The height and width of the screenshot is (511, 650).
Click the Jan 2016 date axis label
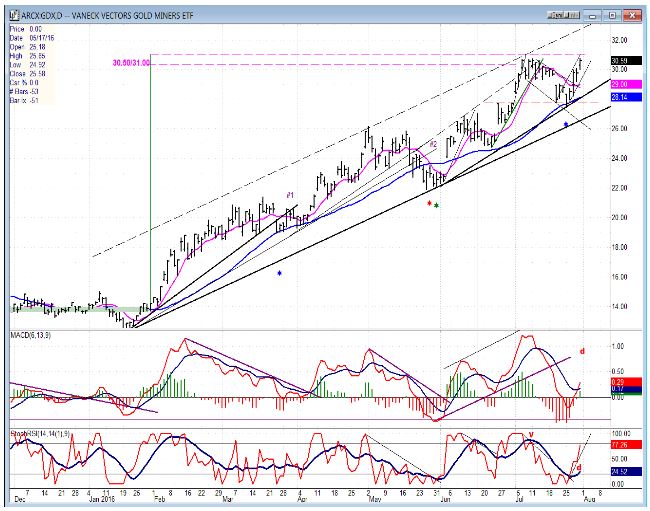click(101, 499)
